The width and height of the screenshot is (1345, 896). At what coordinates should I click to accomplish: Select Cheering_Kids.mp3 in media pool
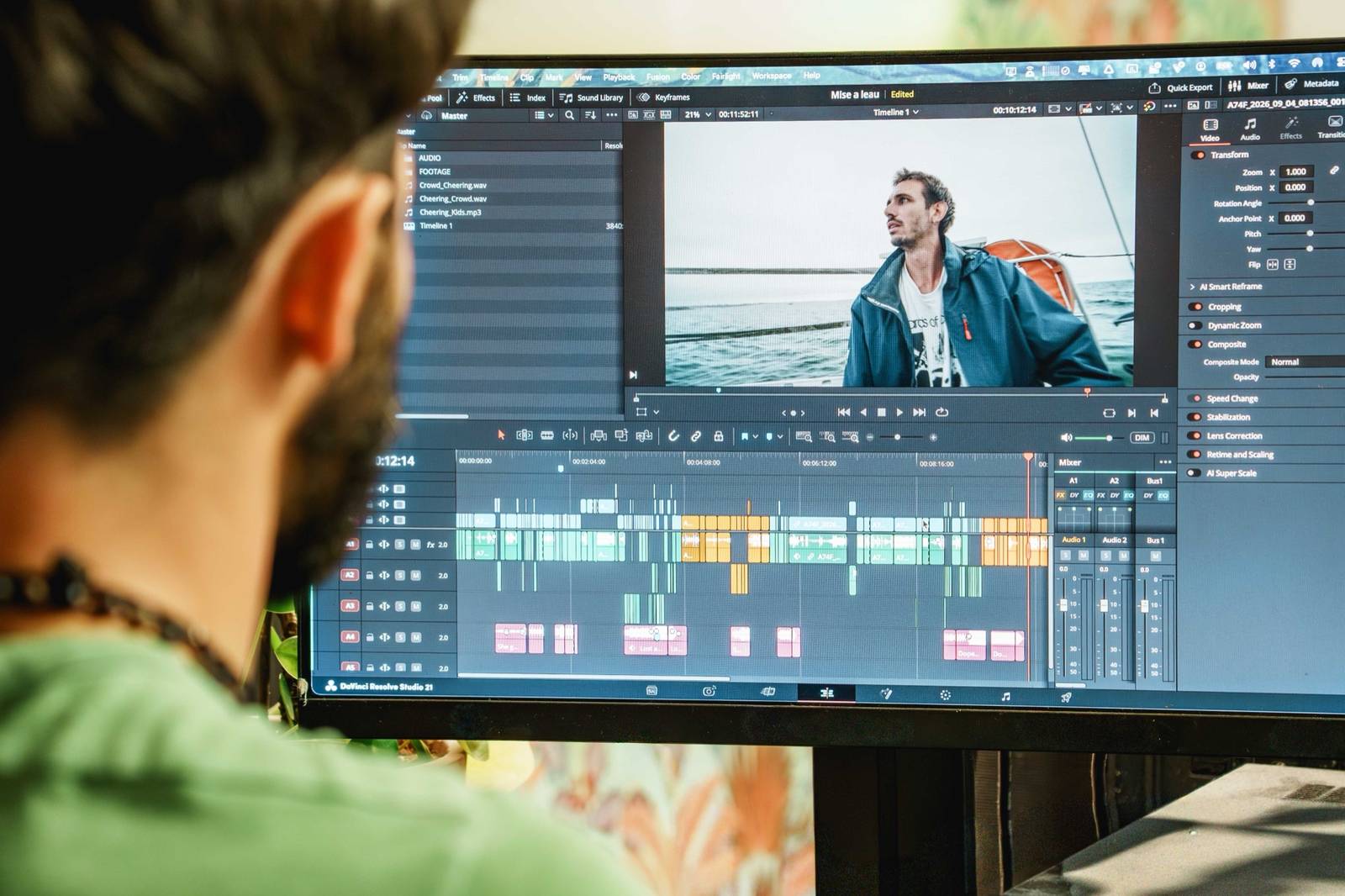[450, 213]
